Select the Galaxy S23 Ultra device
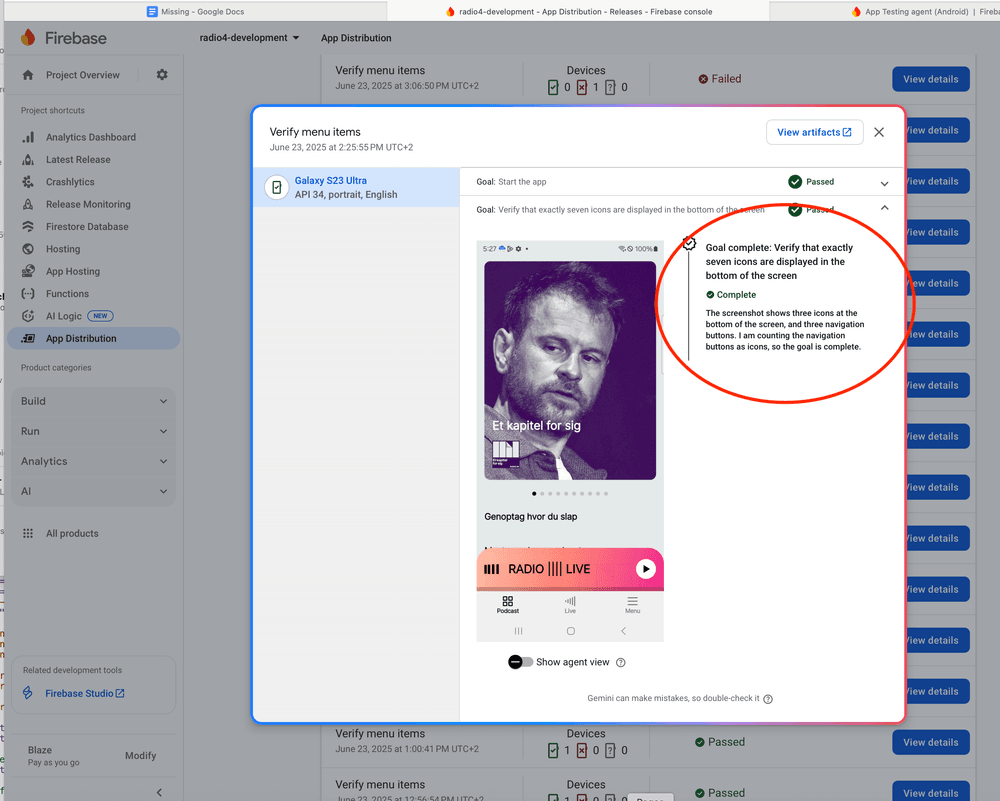The image size is (1000, 801). (355, 187)
